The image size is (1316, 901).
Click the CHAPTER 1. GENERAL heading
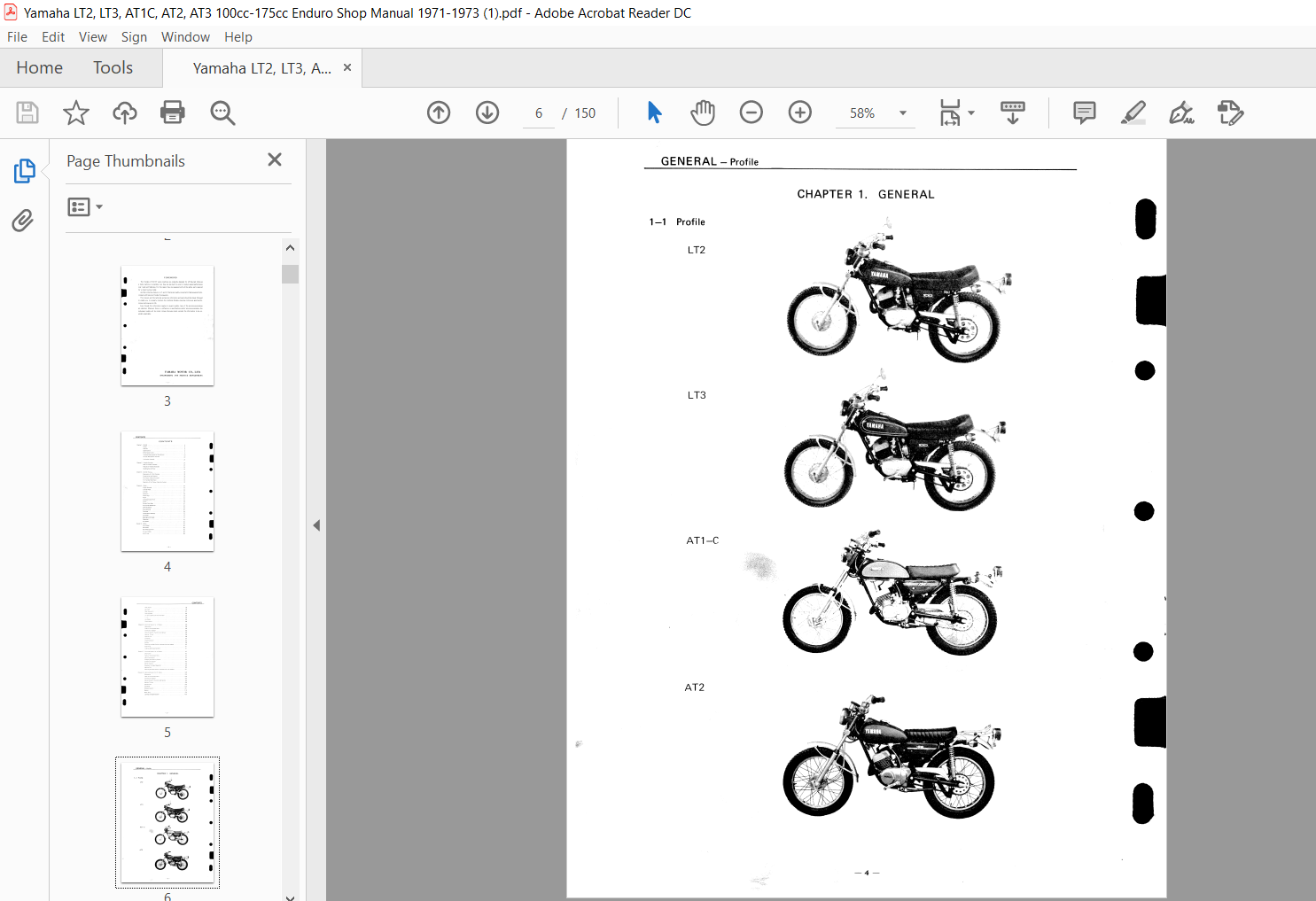tap(866, 194)
